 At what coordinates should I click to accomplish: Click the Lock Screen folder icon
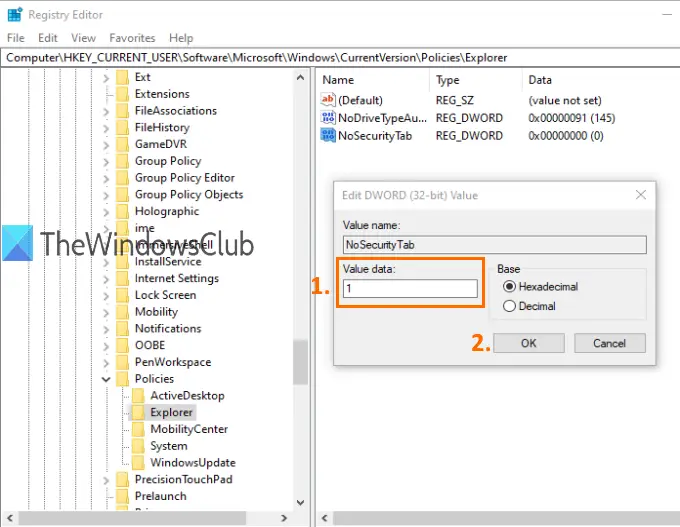pyautogui.click(x=123, y=295)
